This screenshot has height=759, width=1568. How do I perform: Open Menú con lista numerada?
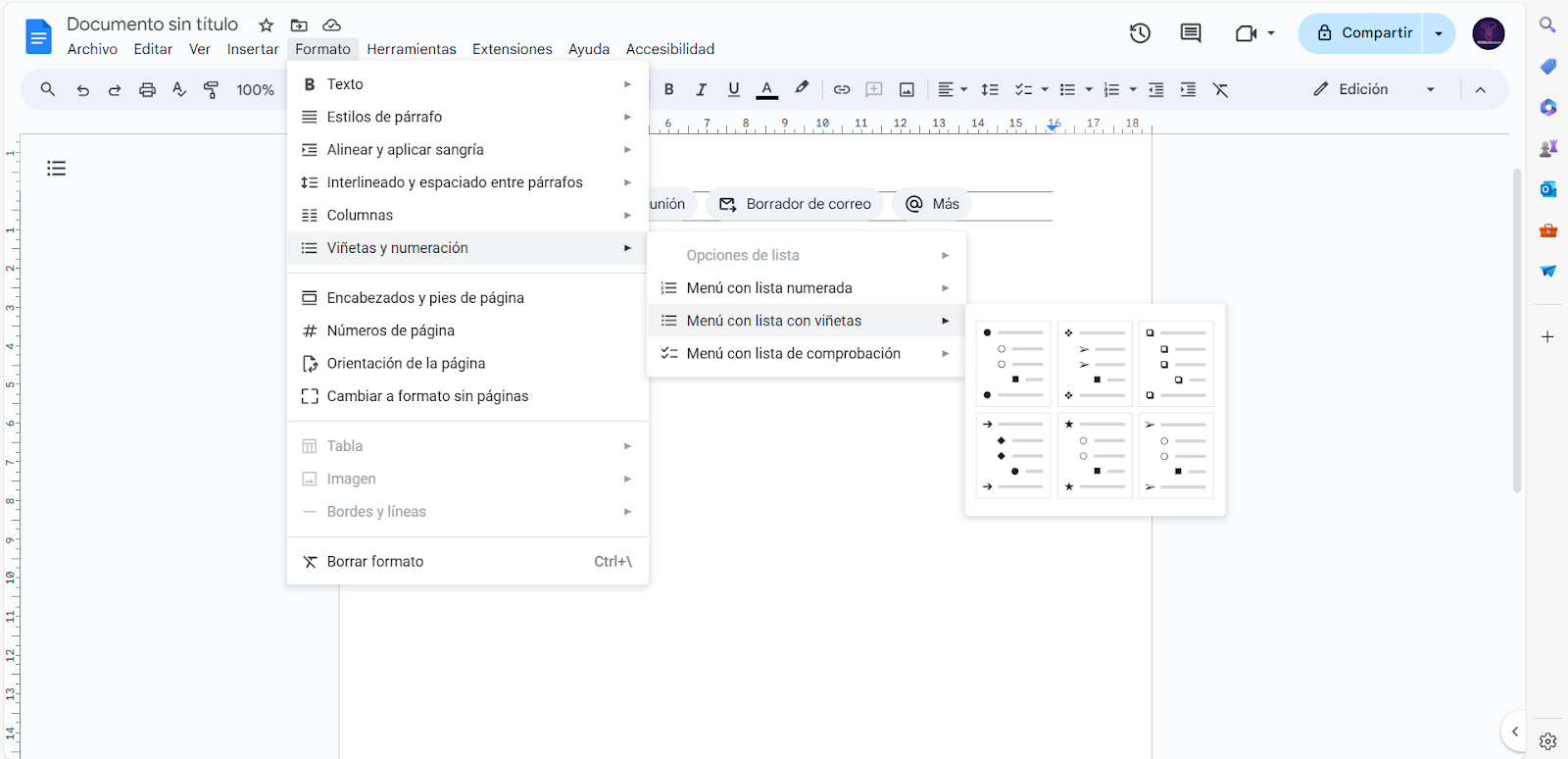pos(807,288)
